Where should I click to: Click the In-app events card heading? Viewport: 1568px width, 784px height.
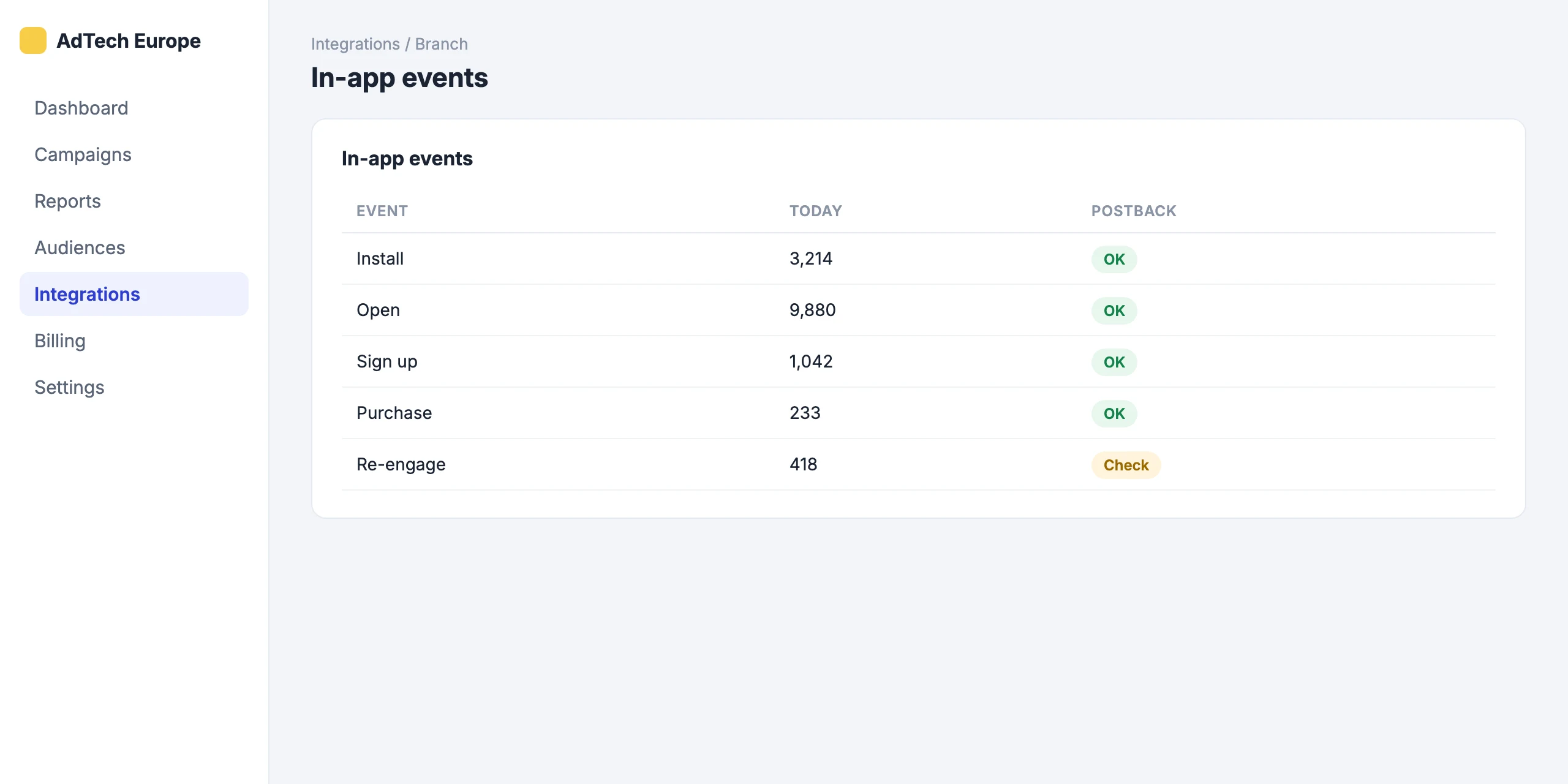coord(407,159)
